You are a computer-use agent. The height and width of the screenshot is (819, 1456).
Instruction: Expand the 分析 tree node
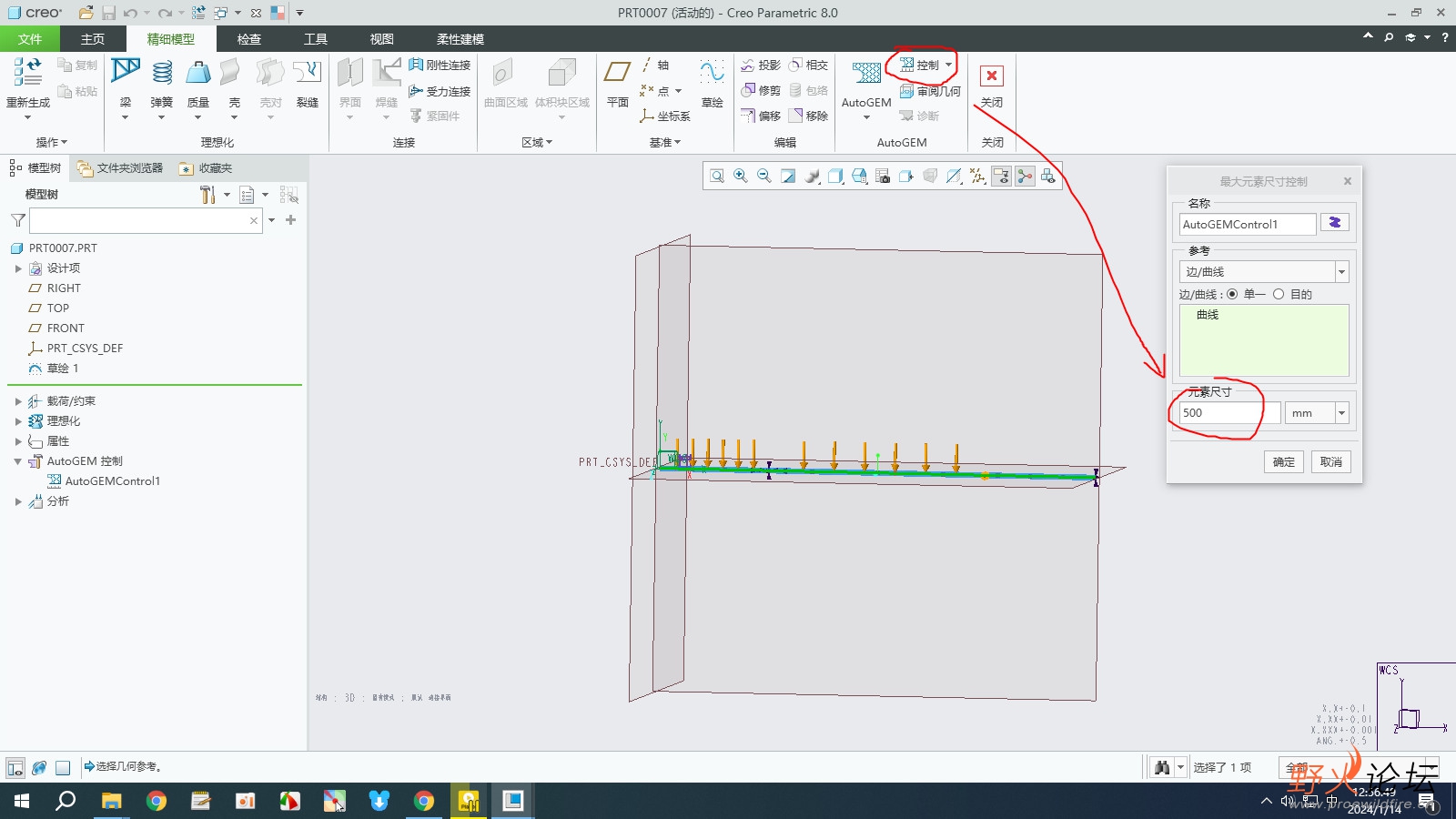18,501
